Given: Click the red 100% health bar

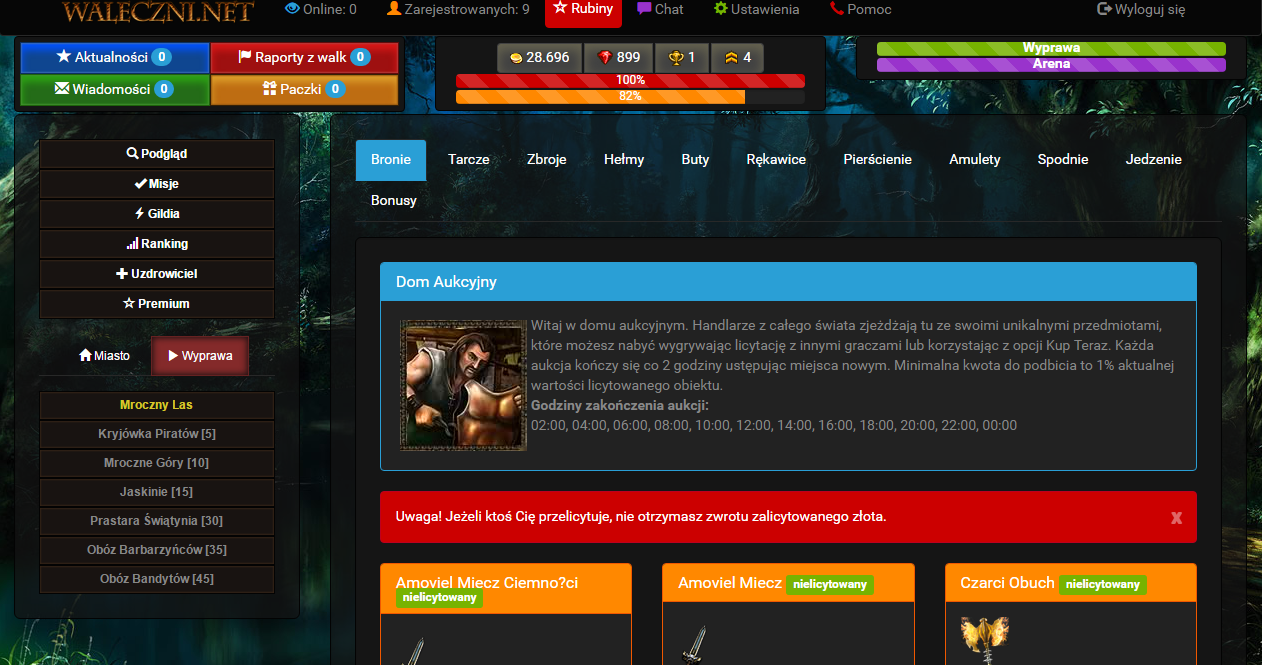Looking at the screenshot, I should pos(630,80).
